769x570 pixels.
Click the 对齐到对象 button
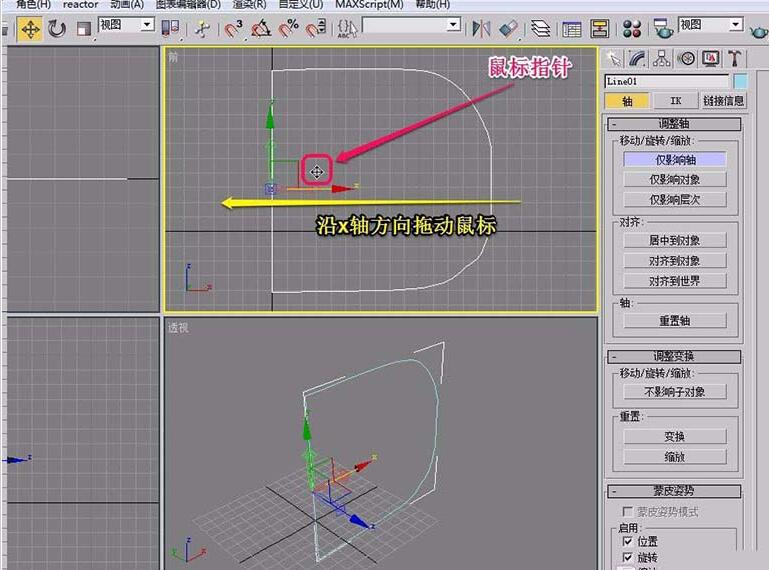point(675,261)
